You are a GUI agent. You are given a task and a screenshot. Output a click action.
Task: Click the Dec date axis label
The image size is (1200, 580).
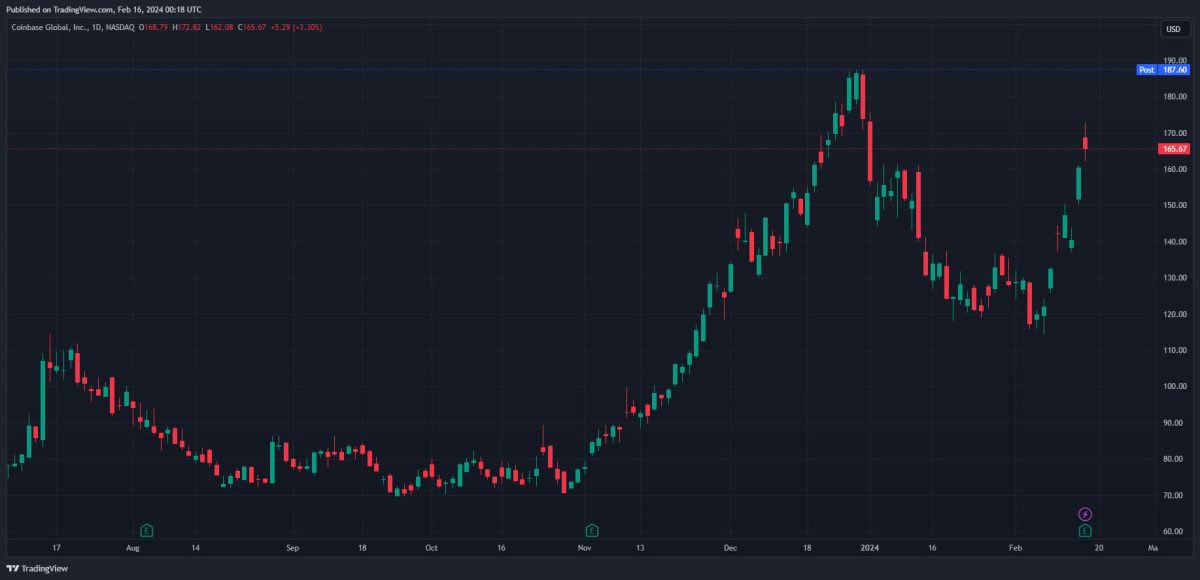(730, 548)
